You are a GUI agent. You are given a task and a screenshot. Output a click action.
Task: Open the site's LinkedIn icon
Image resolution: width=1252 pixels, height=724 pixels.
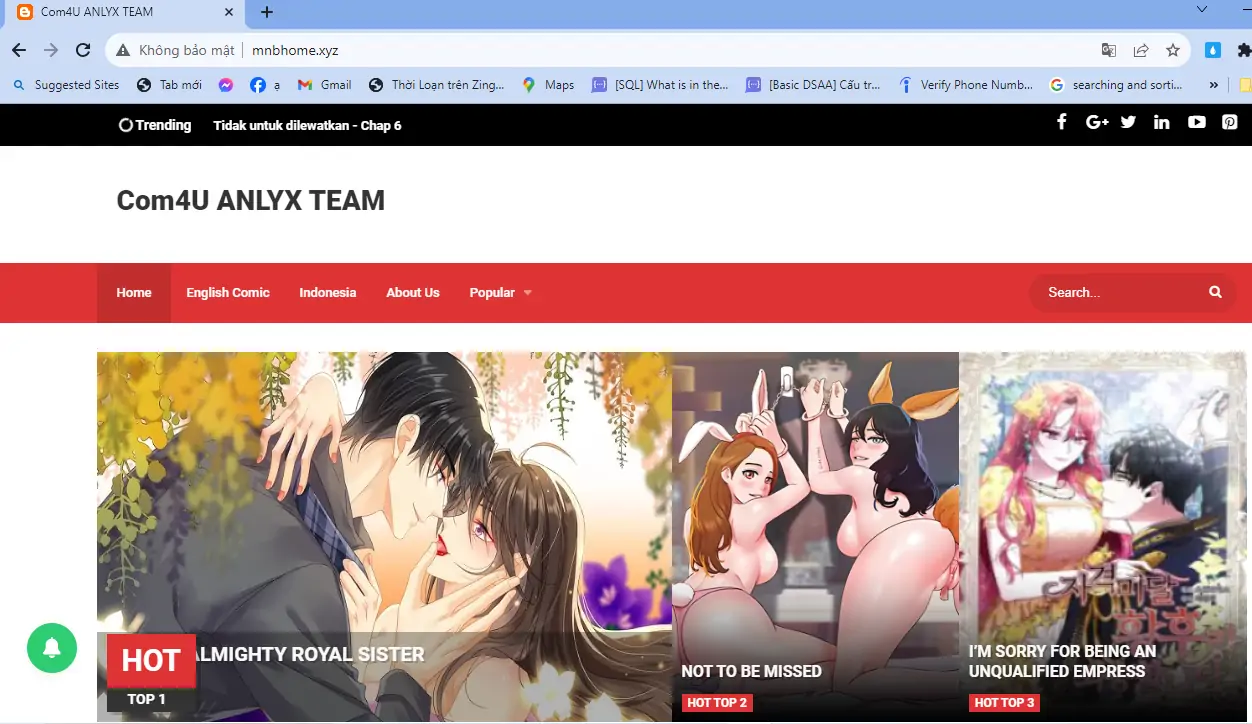click(x=1161, y=122)
